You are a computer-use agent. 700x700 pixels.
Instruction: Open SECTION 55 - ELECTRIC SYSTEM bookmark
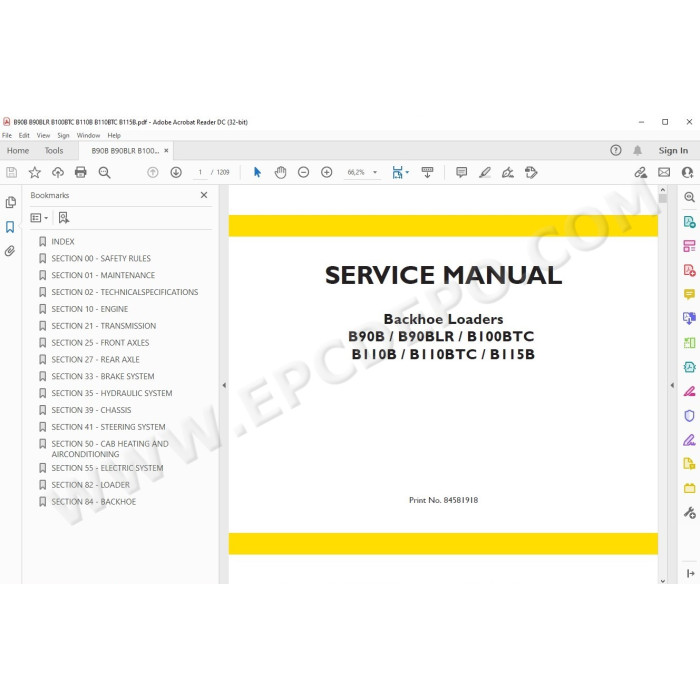pos(107,468)
